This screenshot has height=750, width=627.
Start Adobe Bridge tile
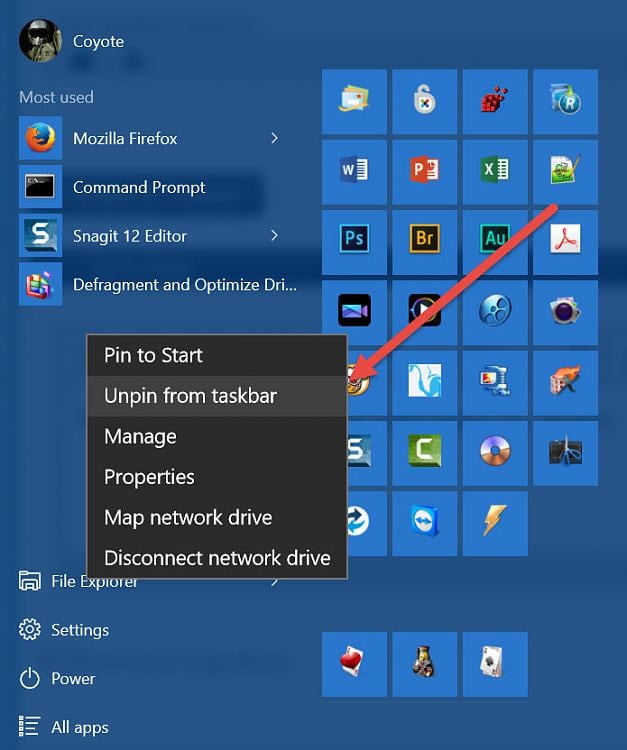[x=424, y=242]
